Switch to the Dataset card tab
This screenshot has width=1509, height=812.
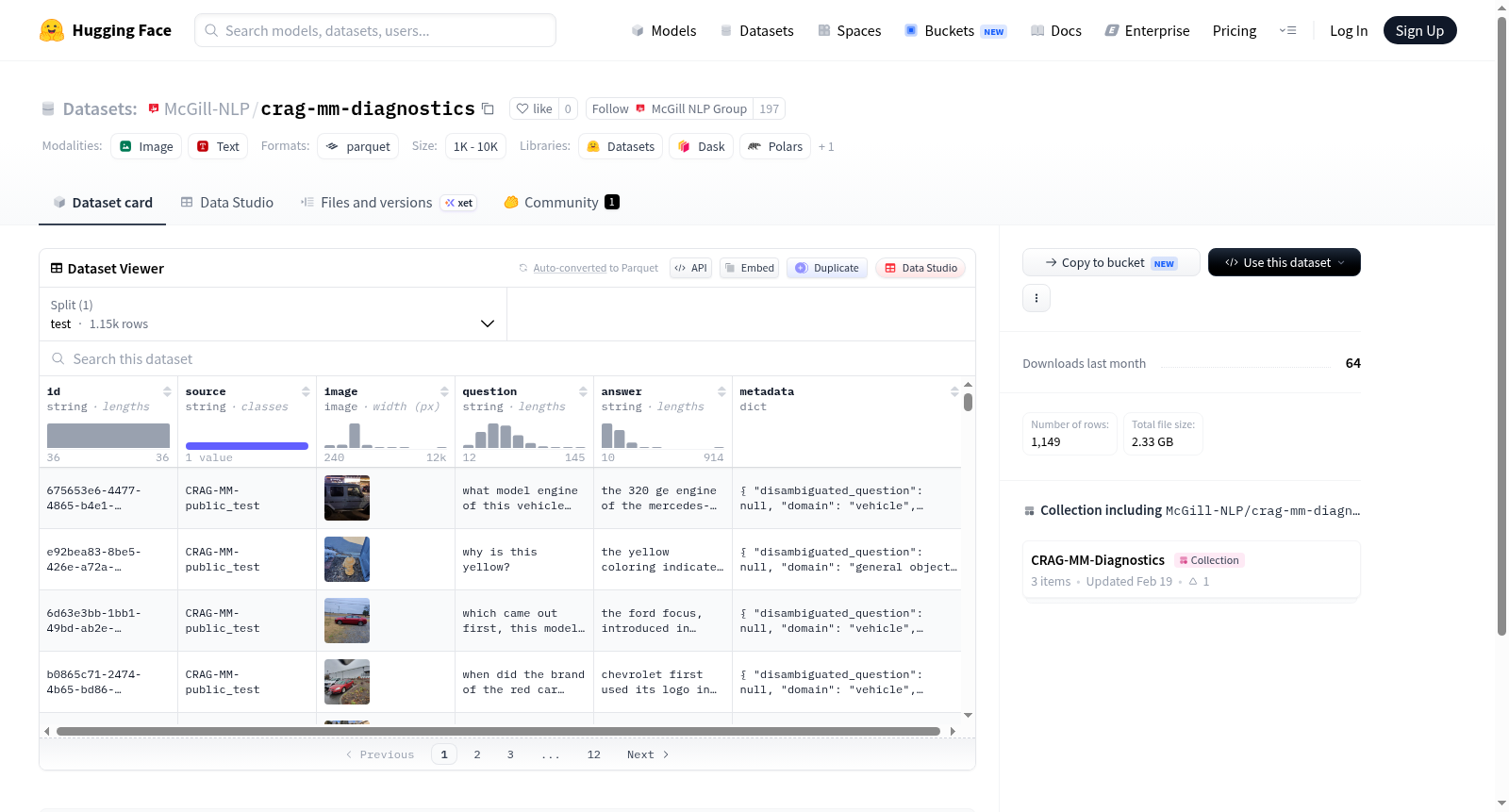[x=103, y=203]
